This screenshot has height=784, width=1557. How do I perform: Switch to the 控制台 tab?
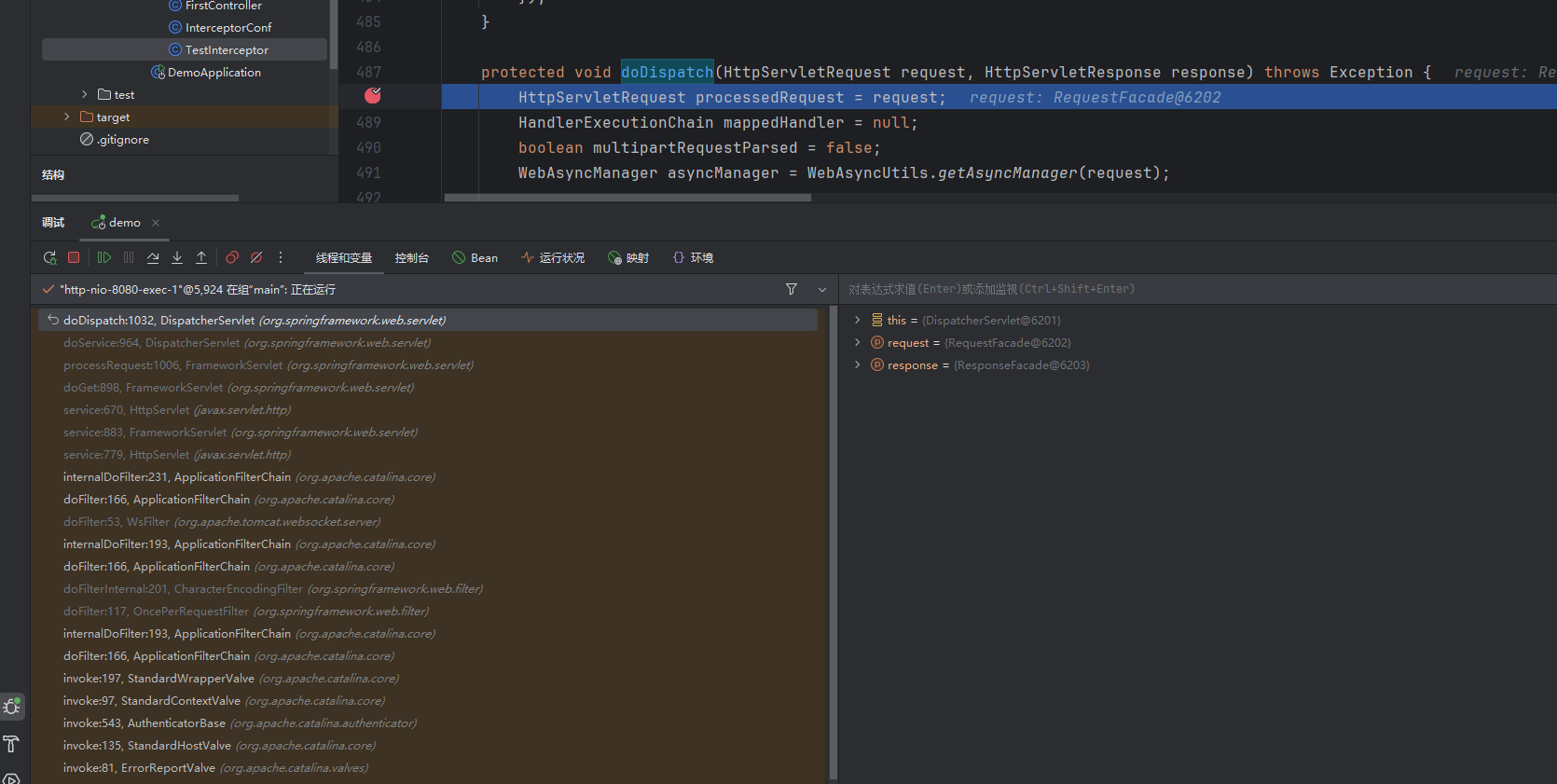411,258
